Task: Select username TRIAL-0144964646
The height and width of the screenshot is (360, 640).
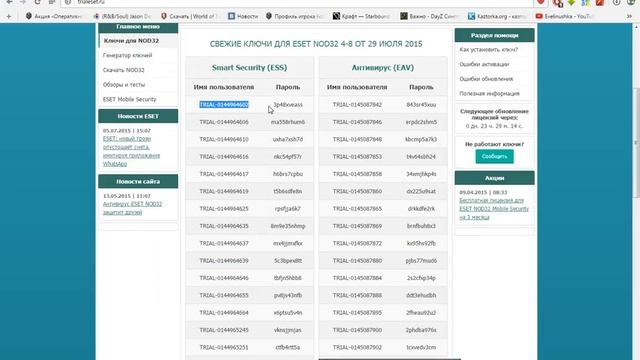Action: tap(224, 278)
